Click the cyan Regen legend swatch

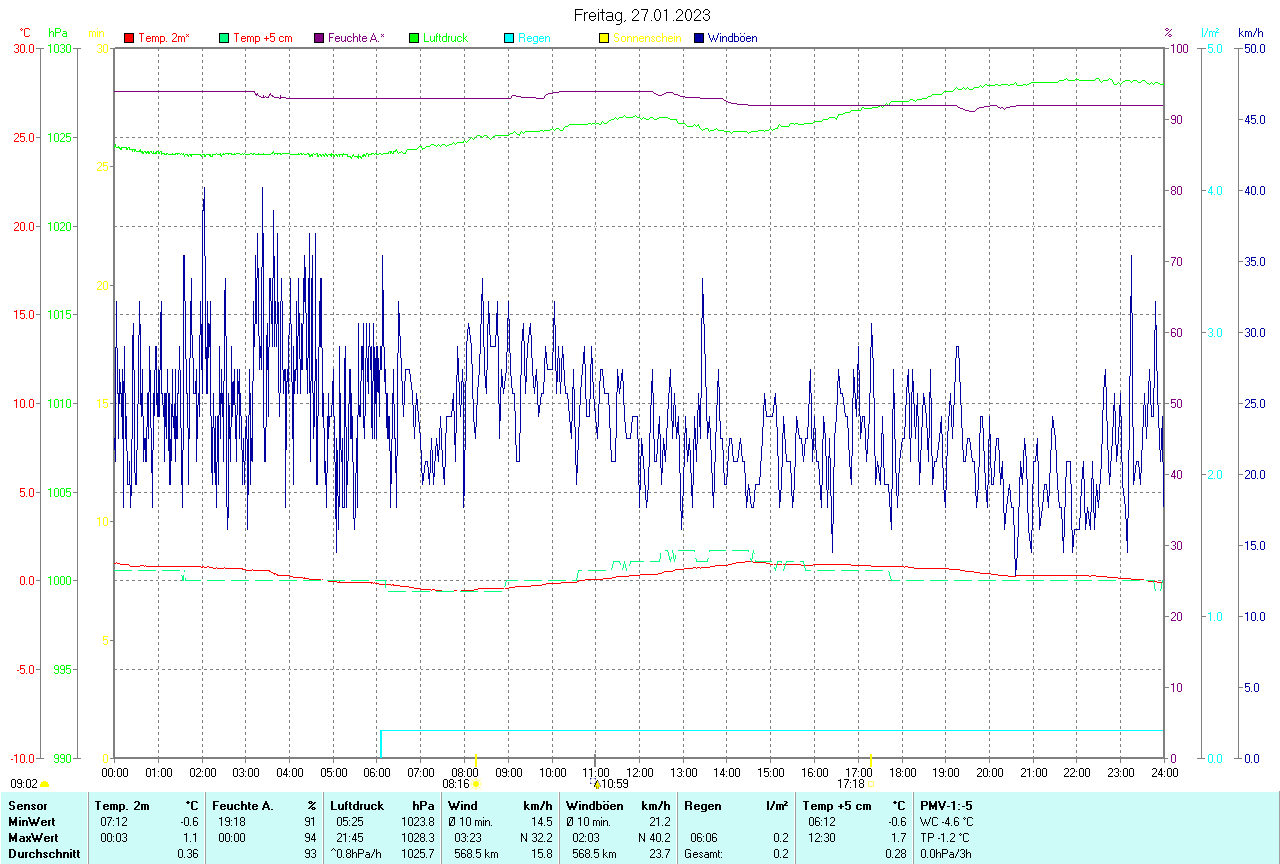pos(509,38)
